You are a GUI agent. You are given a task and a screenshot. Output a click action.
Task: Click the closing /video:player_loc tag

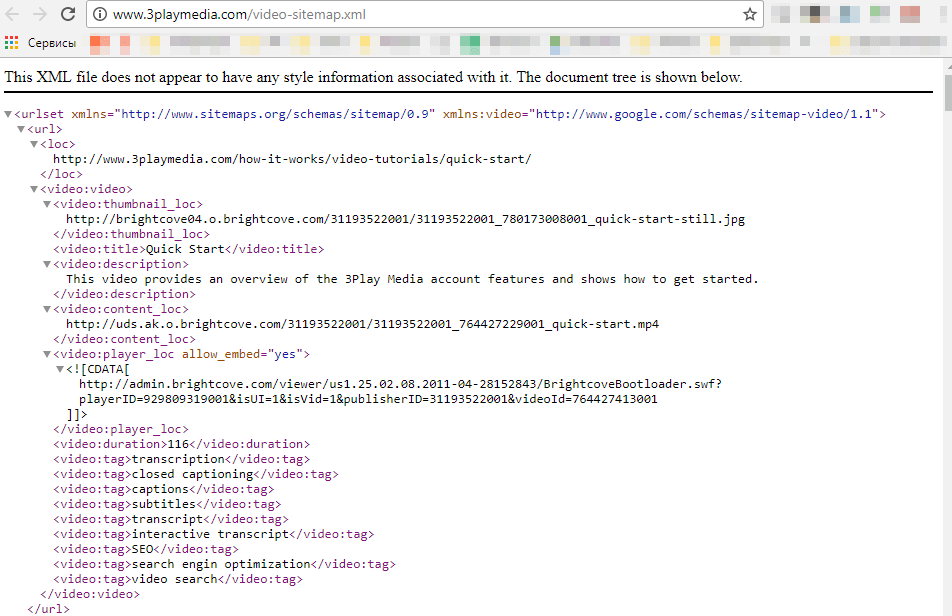(121, 429)
